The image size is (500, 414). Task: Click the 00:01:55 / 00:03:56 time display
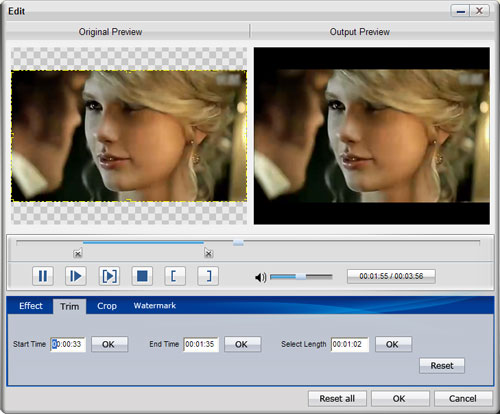point(391,276)
